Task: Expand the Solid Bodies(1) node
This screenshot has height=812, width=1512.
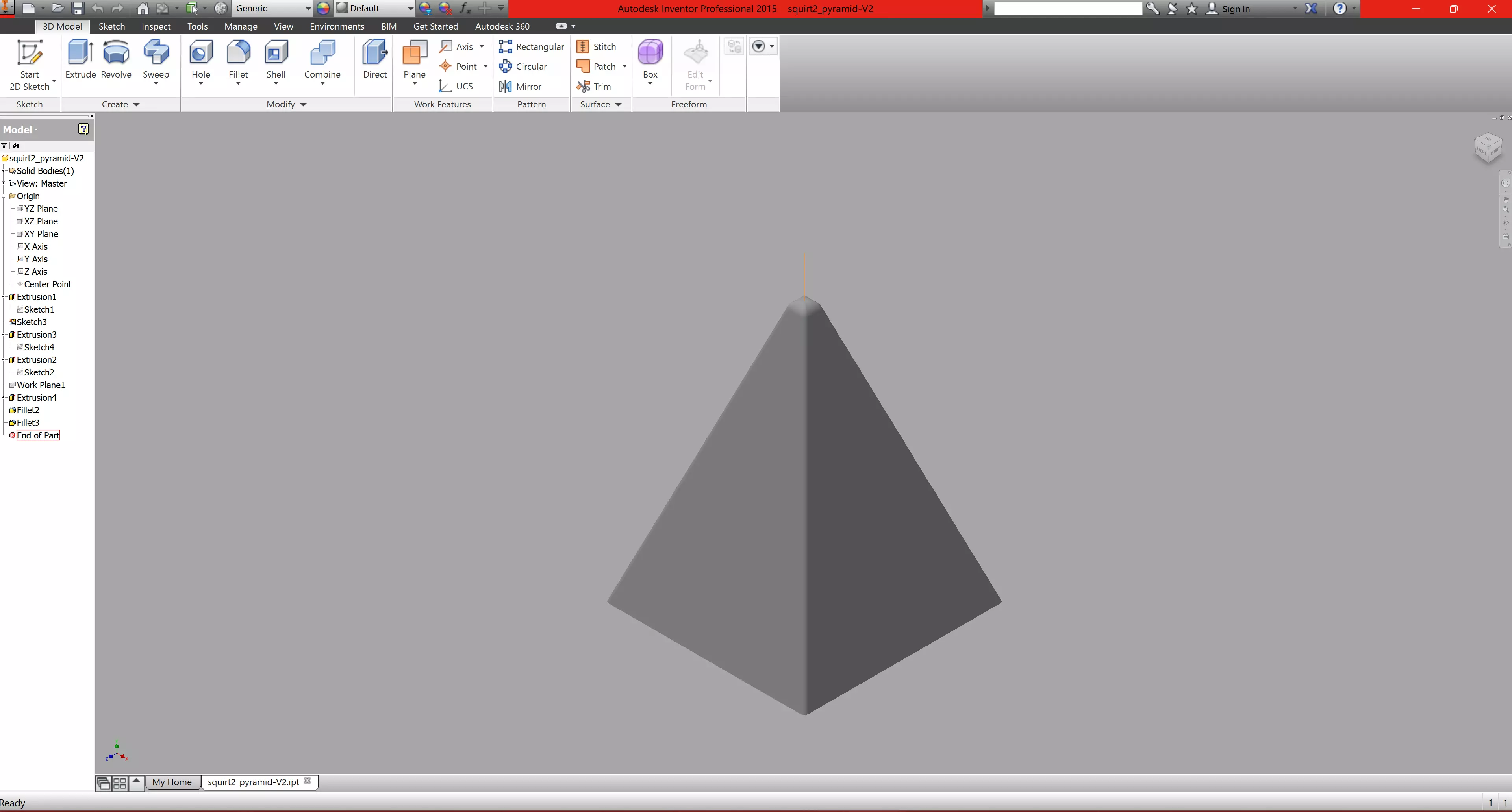Action: [4, 171]
